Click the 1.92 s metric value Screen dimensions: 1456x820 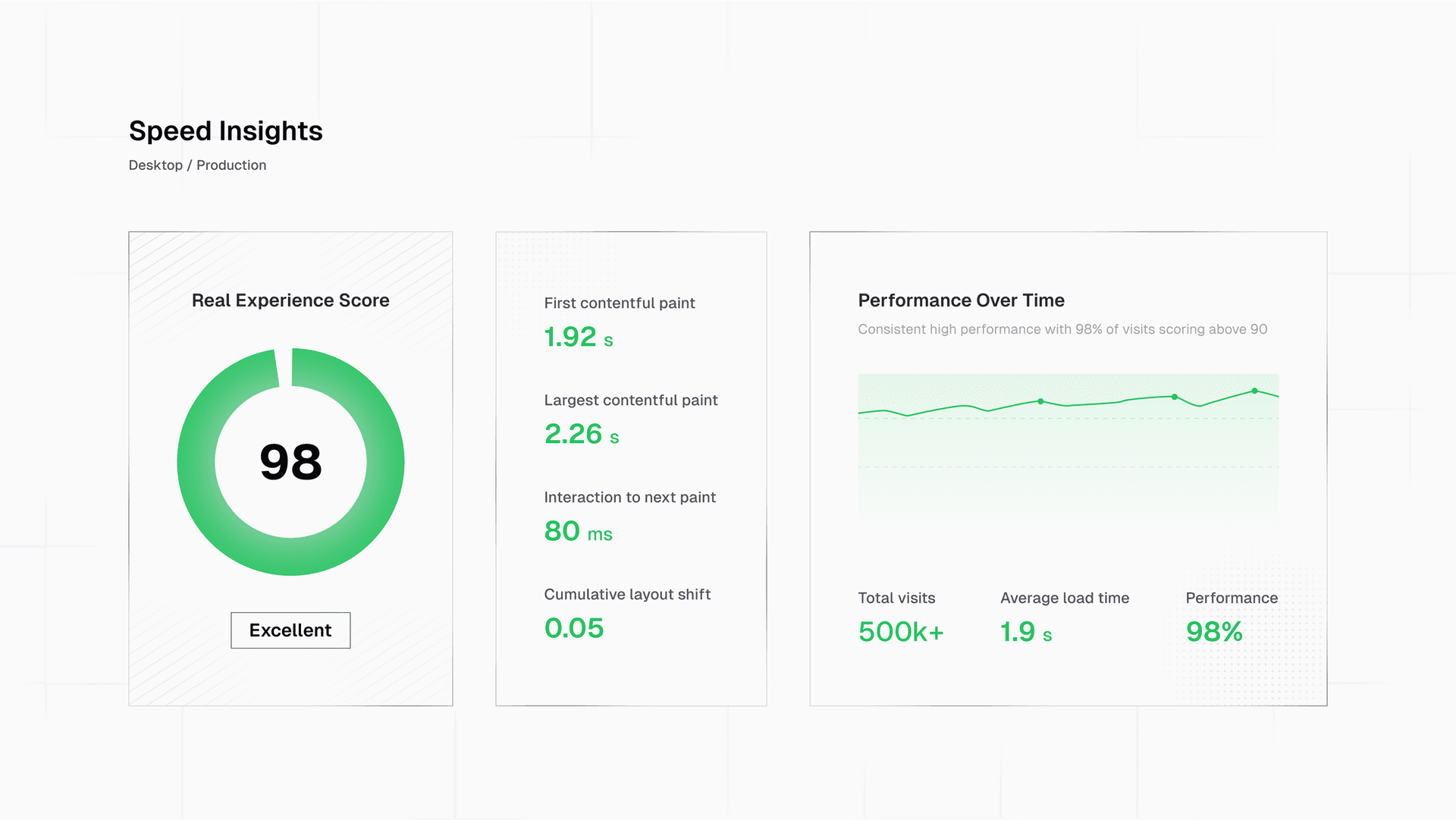tap(578, 338)
